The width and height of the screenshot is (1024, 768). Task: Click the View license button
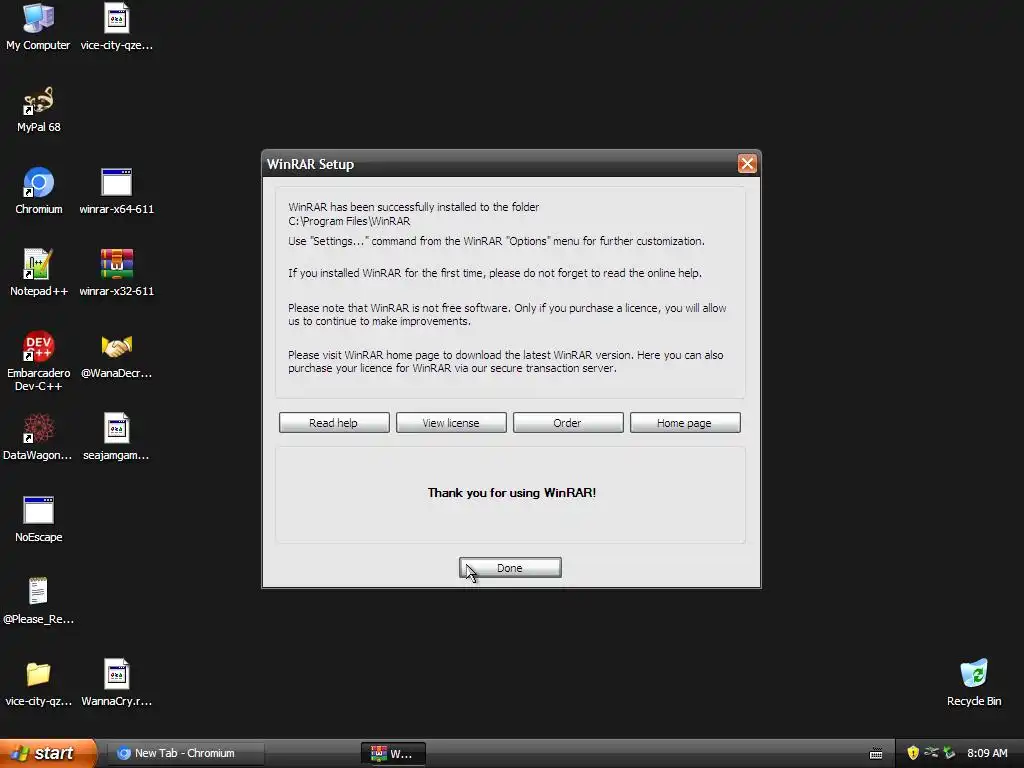point(451,423)
